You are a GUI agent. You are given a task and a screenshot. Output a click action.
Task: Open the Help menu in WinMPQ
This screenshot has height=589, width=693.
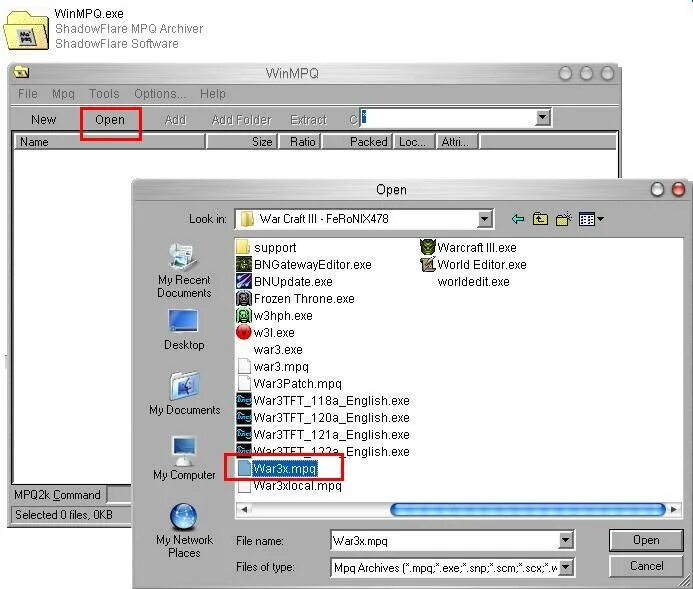(x=213, y=94)
